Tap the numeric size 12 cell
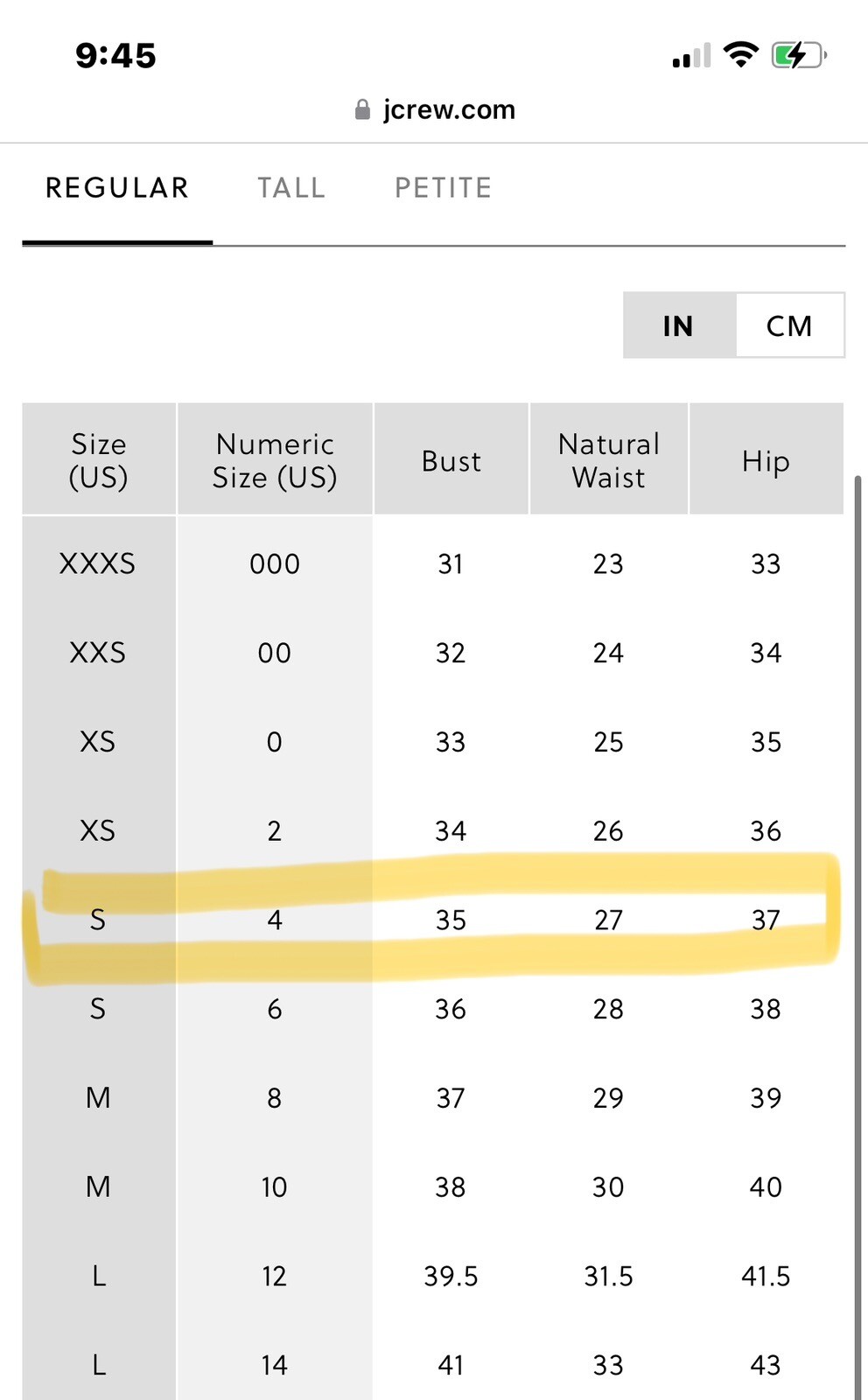Screen dimensions: 868x1400 [275, 1276]
